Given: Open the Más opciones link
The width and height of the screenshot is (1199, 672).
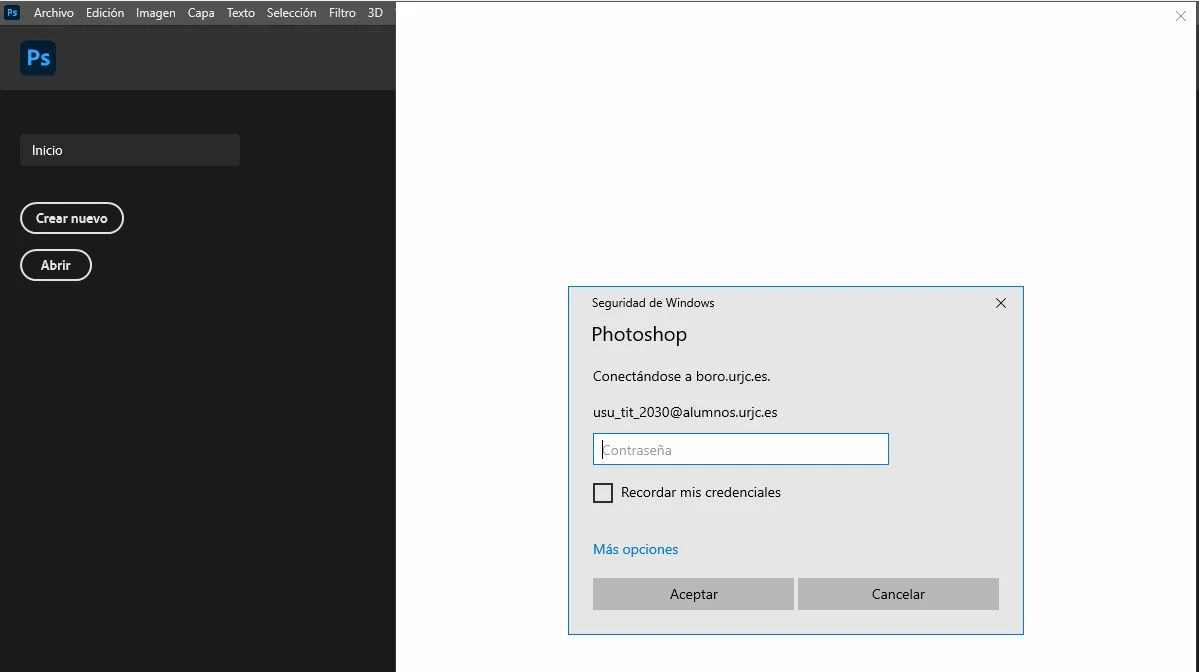Looking at the screenshot, I should (635, 550).
